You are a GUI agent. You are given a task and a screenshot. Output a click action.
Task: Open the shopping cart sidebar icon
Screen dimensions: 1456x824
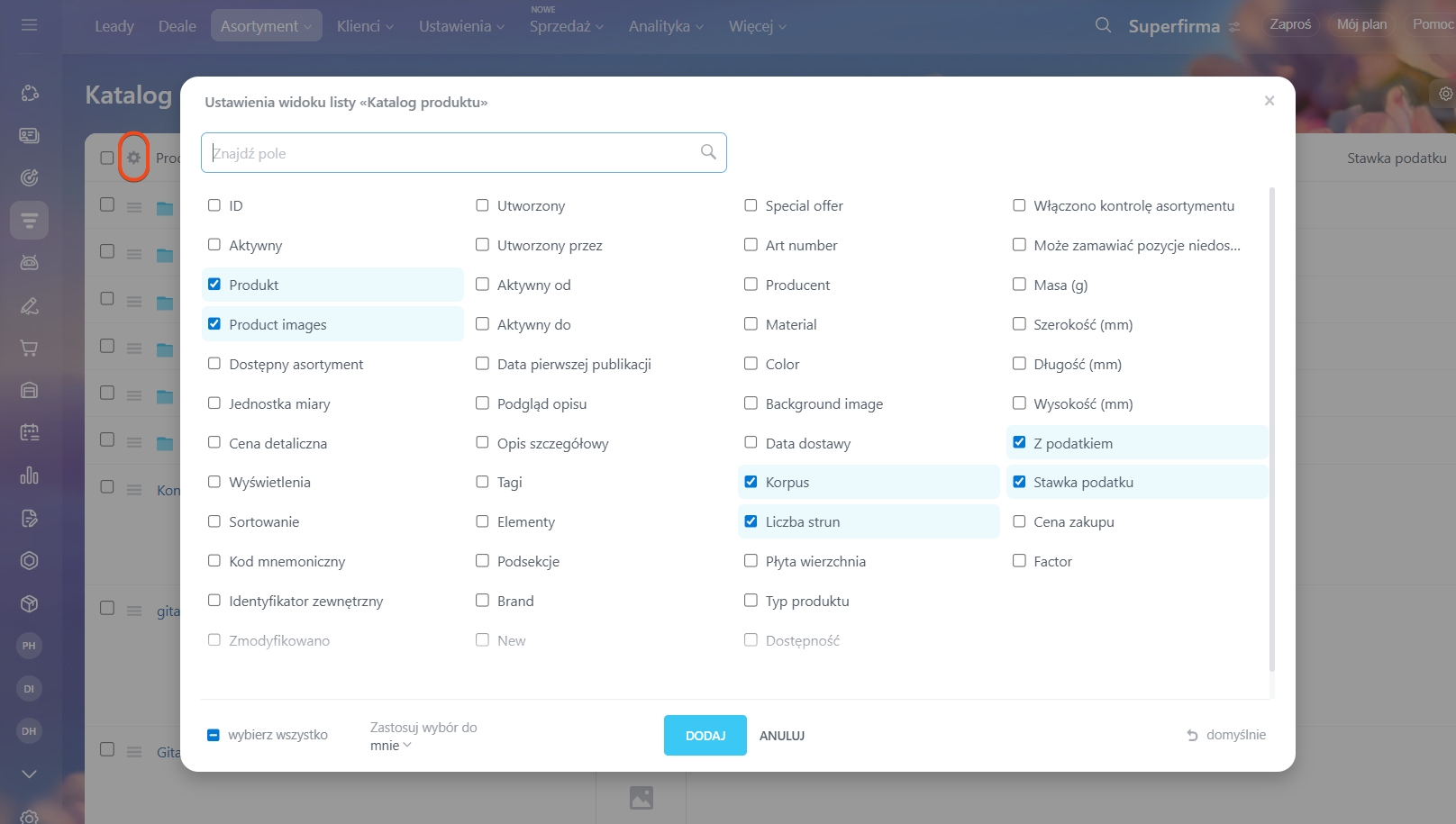(29, 348)
